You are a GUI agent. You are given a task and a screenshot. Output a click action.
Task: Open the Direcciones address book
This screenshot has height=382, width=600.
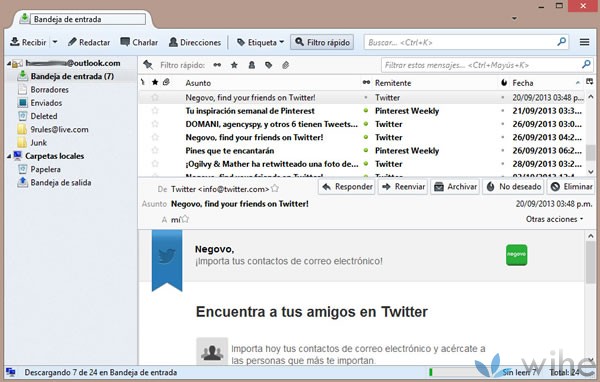tap(195, 42)
